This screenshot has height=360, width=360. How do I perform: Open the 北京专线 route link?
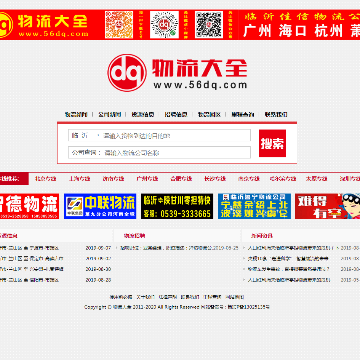tap(46, 178)
